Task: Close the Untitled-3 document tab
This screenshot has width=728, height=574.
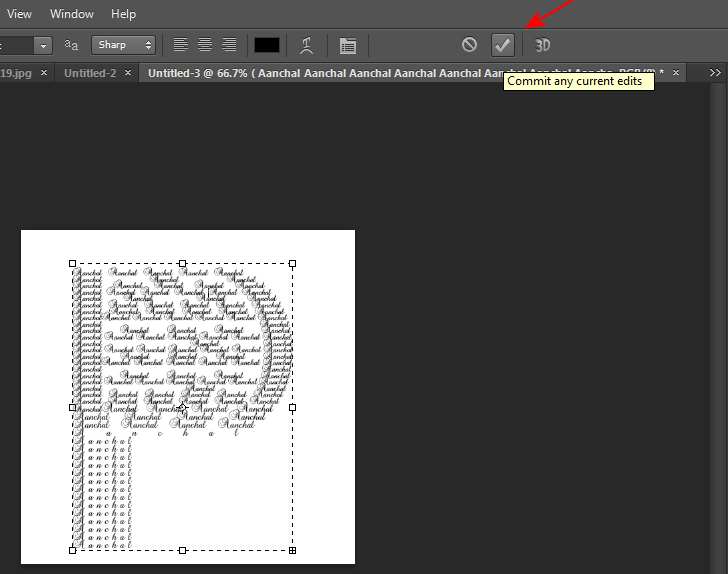Action: 676,73
